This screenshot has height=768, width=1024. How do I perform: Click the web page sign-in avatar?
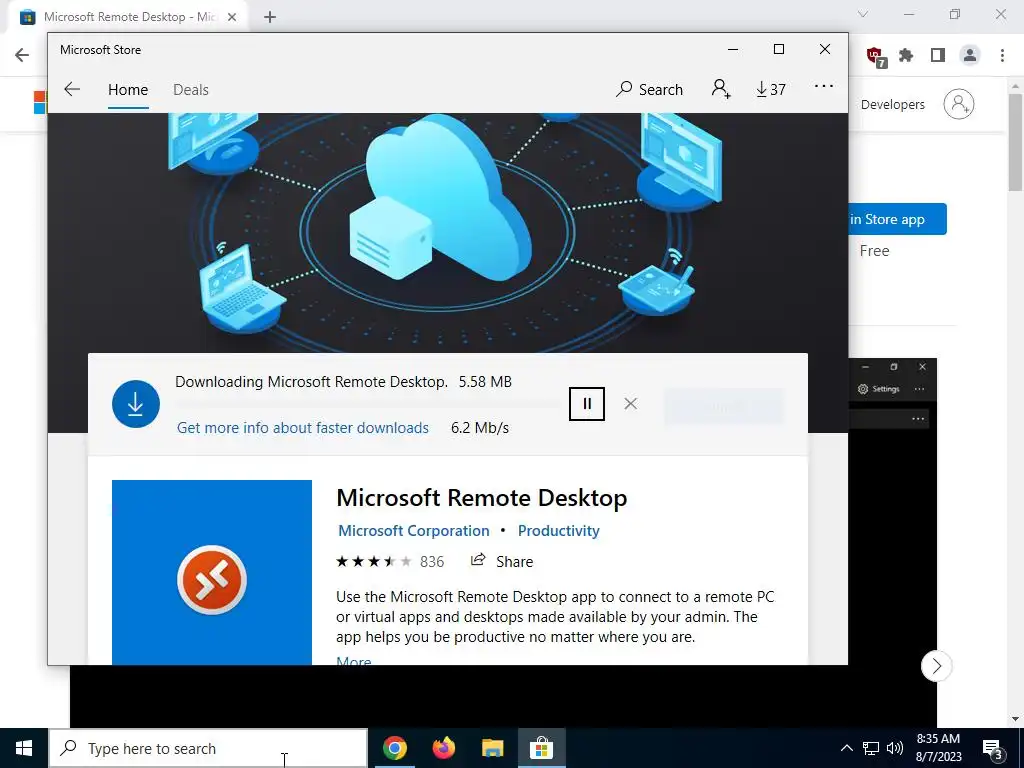(x=959, y=104)
